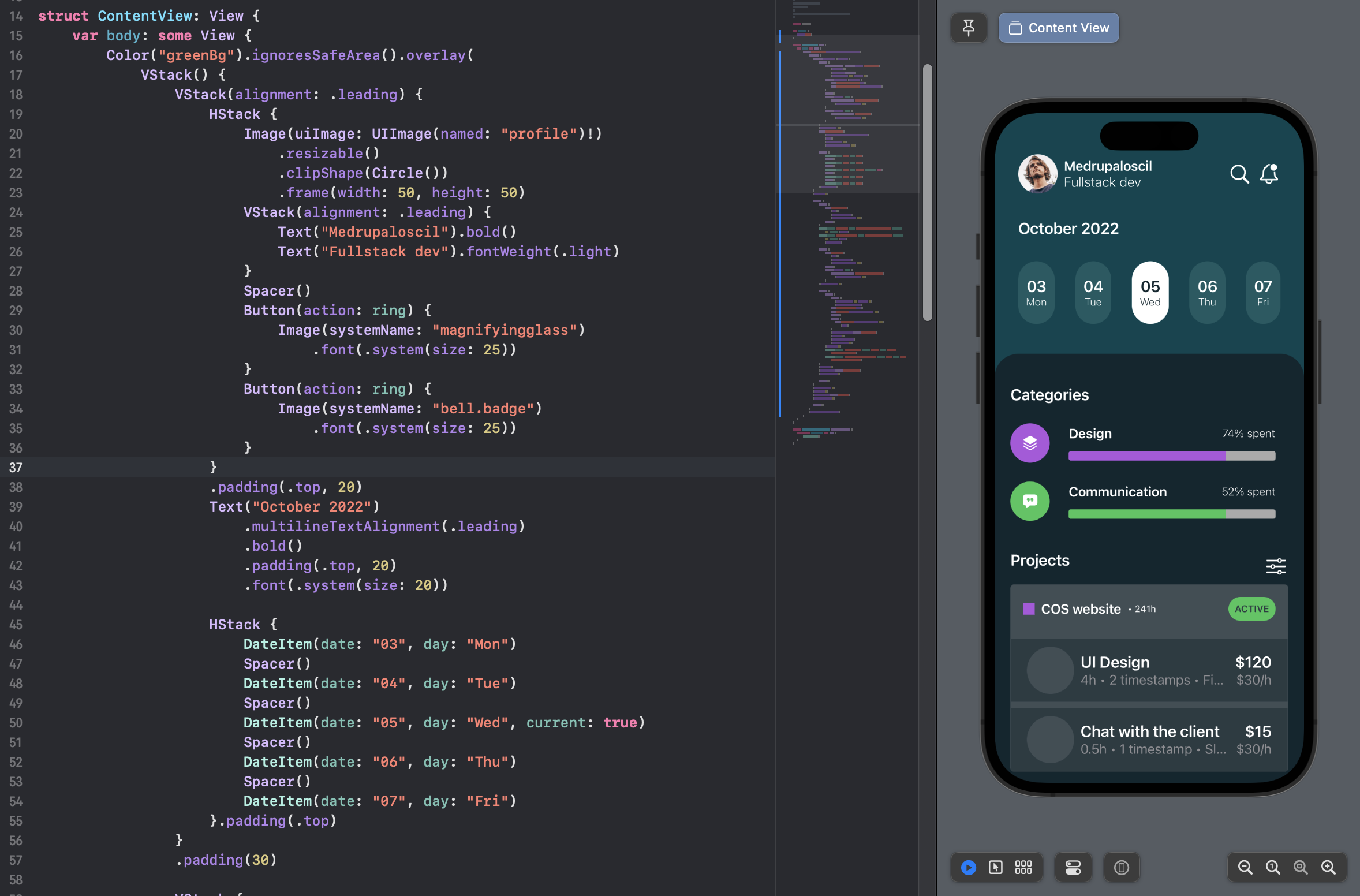Switch to Selectable preview mode

tap(996, 867)
